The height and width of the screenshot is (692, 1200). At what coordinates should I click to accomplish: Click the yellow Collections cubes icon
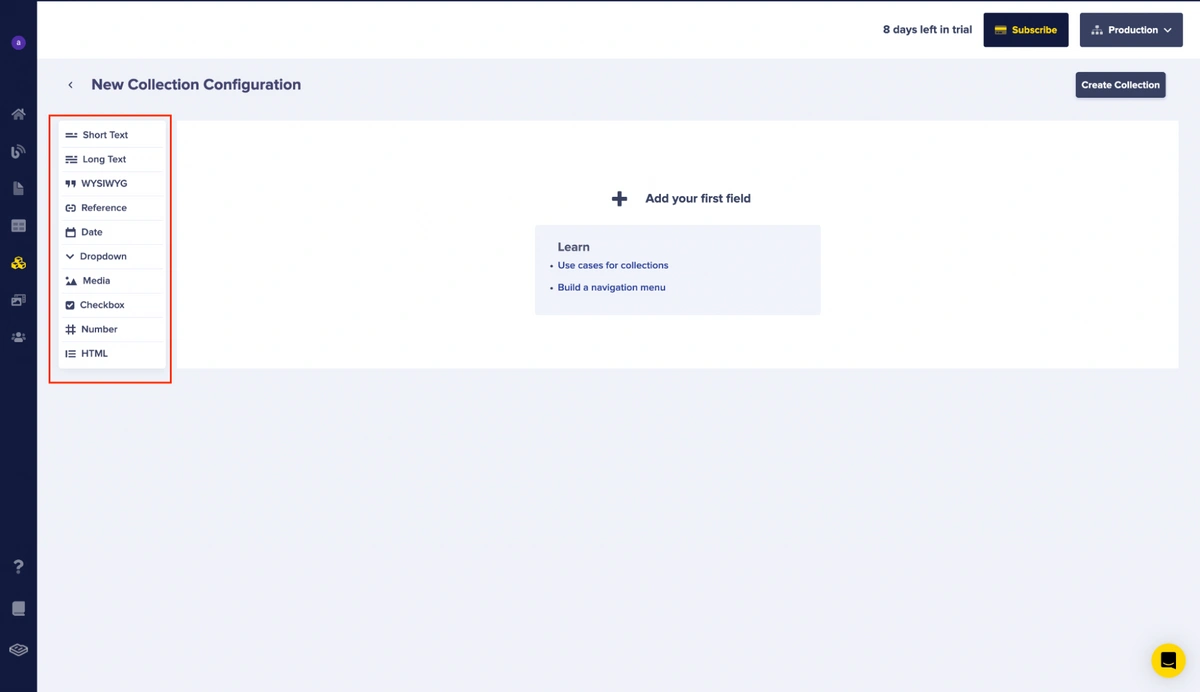point(18,263)
